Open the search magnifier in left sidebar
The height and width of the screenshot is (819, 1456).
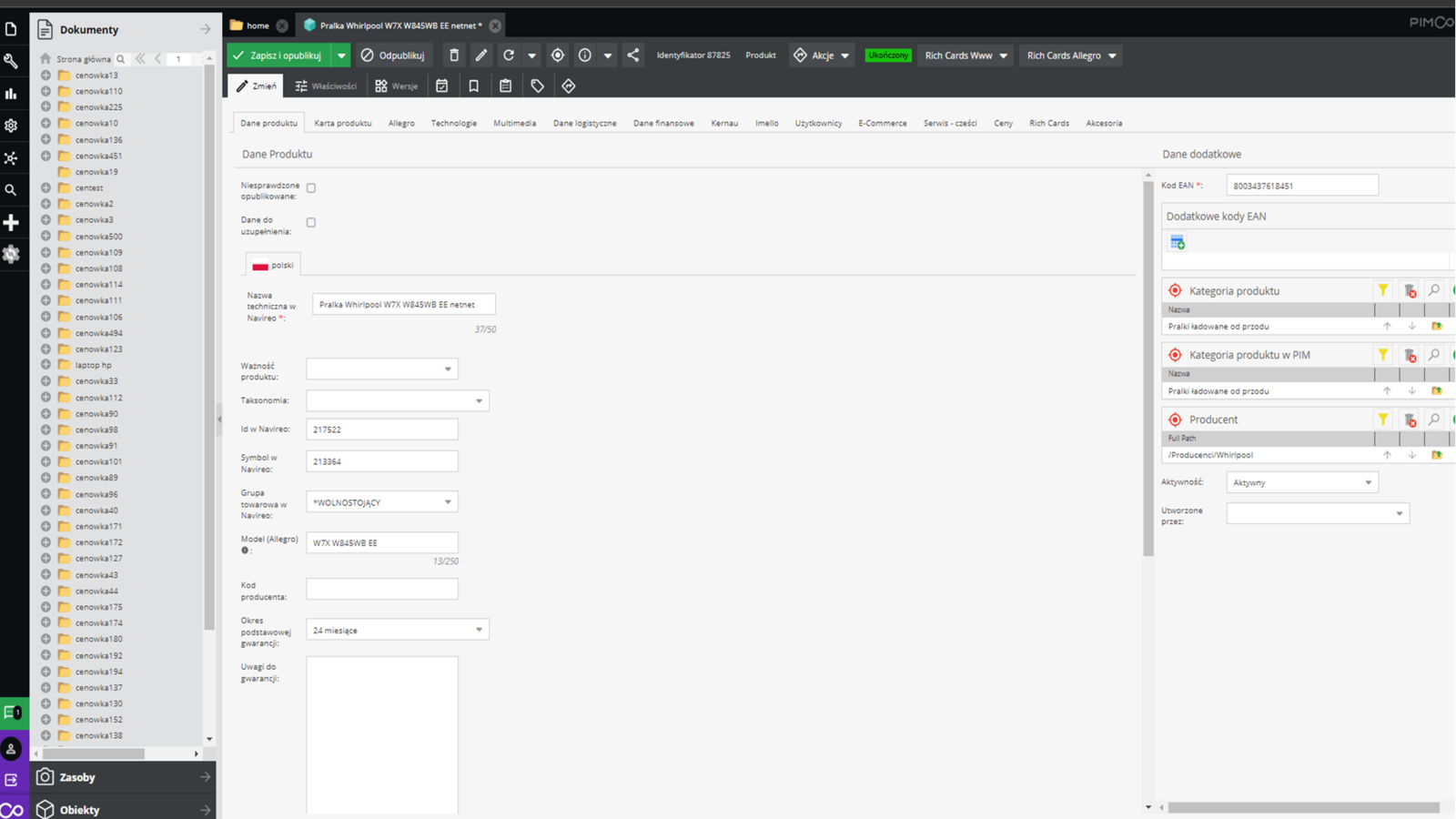11,190
